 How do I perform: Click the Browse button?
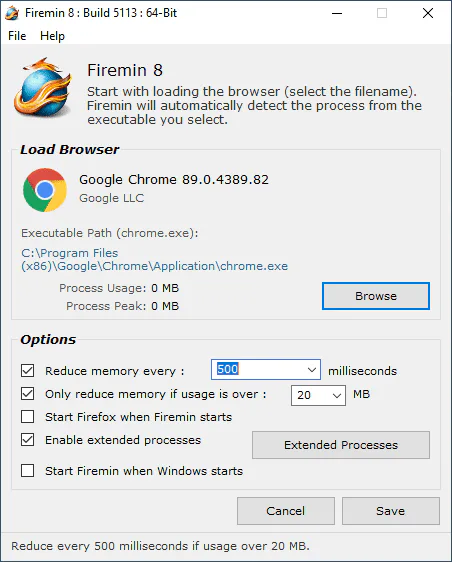(376, 296)
